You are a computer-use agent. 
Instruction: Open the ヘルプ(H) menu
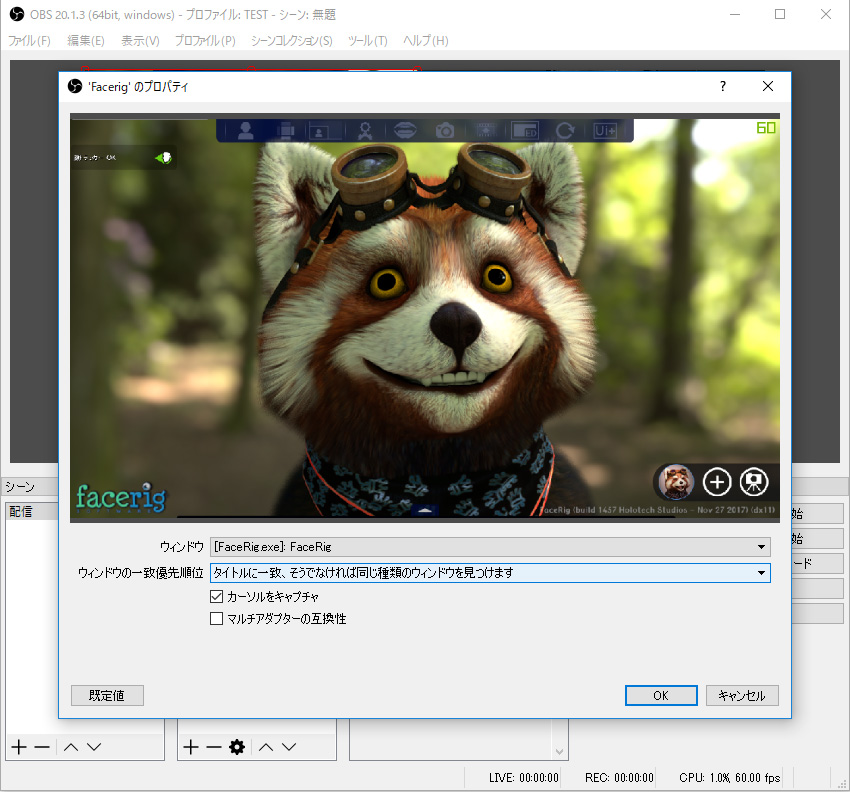(426, 41)
